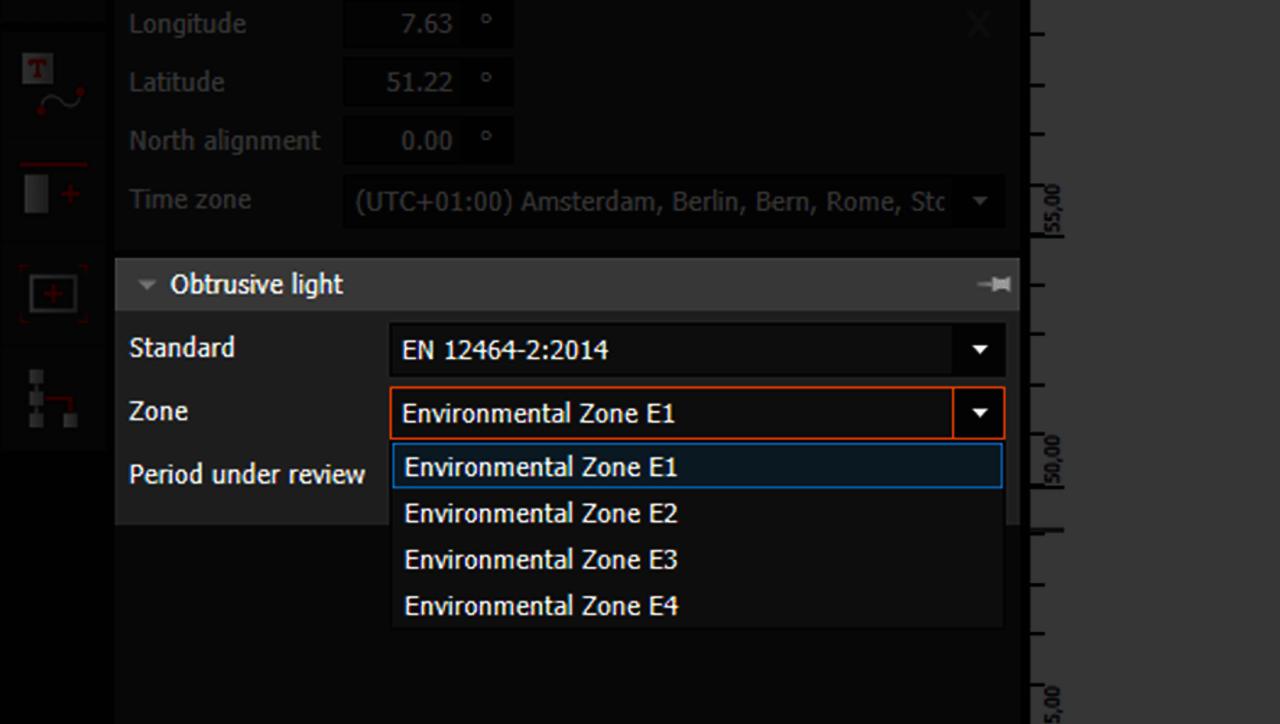
Task: Click the EN 12464-2:2014 standard box
Action: coord(670,350)
